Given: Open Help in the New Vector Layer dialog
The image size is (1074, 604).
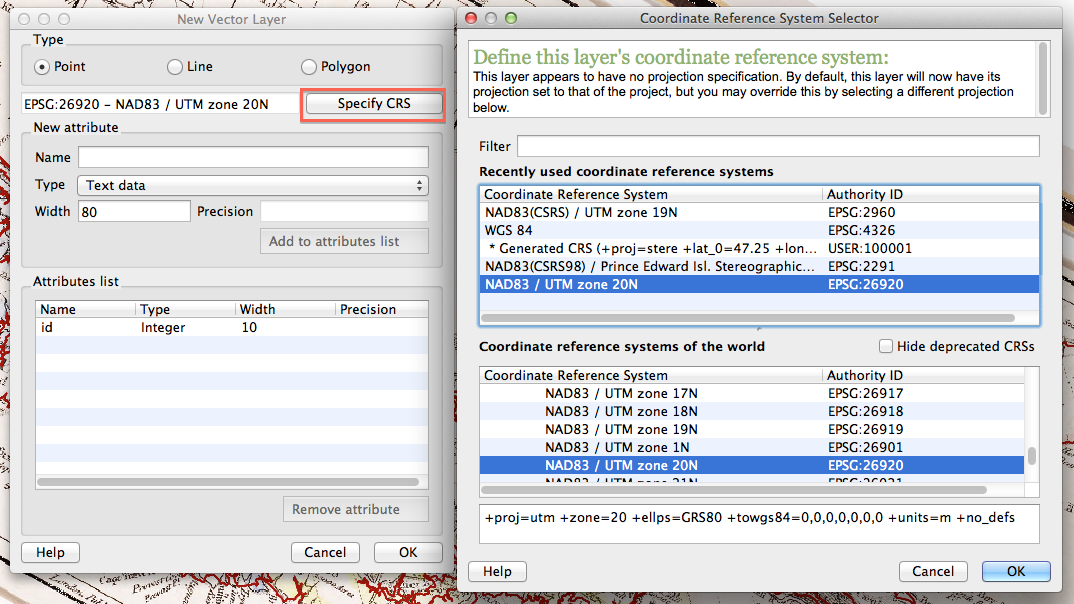Looking at the screenshot, I should [x=50, y=552].
